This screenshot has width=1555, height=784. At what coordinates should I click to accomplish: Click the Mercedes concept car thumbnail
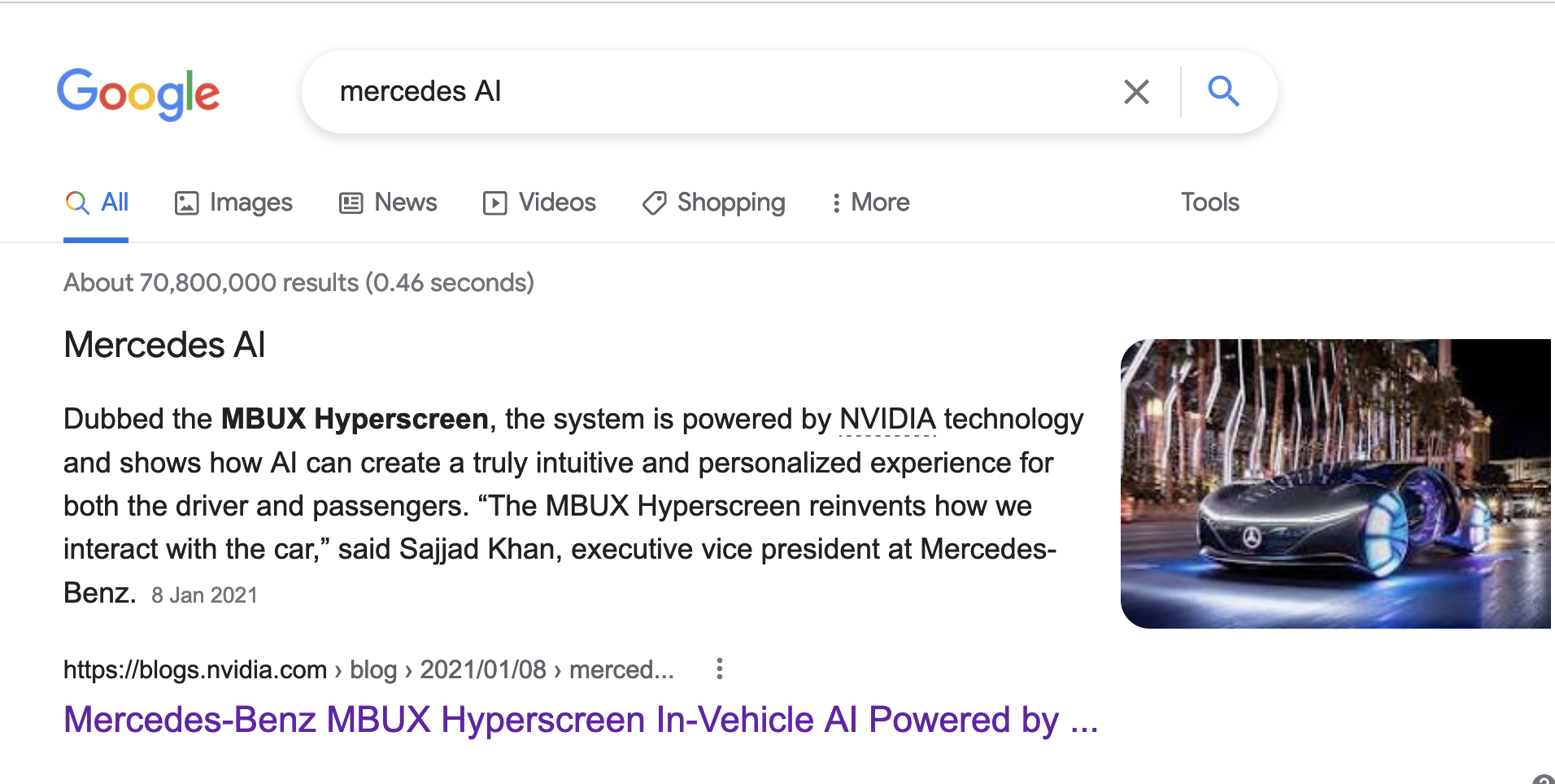1335,484
